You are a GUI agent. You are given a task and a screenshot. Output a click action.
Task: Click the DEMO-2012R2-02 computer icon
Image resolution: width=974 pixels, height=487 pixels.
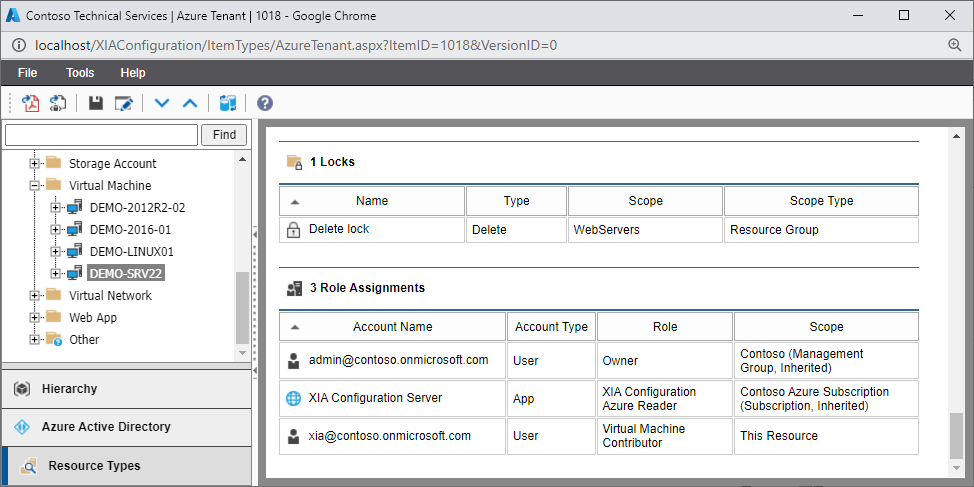click(75, 207)
